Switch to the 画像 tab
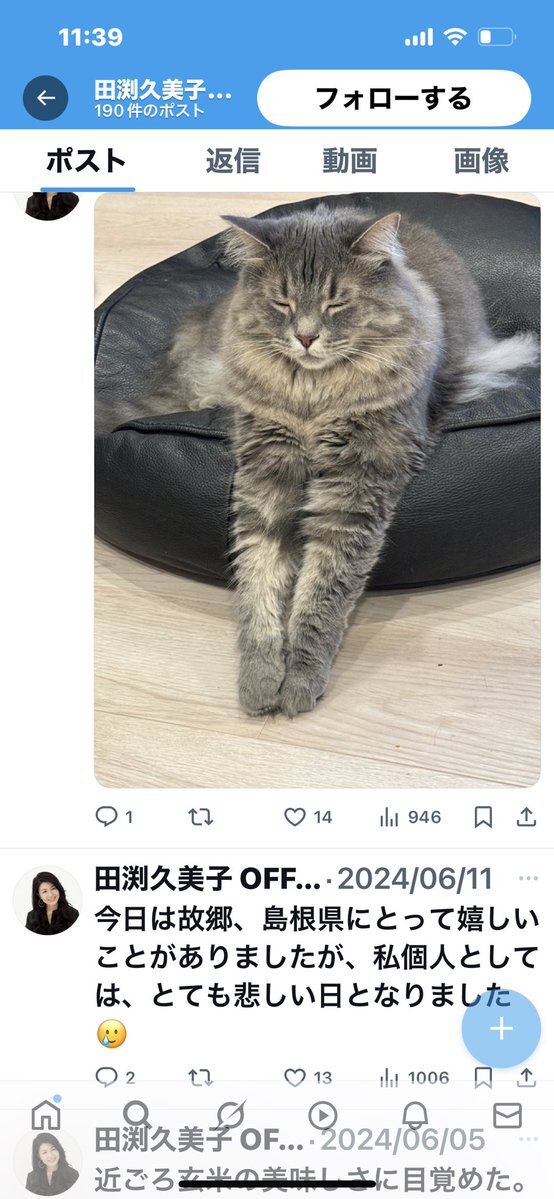This screenshot has width=554, height=1199. [481, 161]
